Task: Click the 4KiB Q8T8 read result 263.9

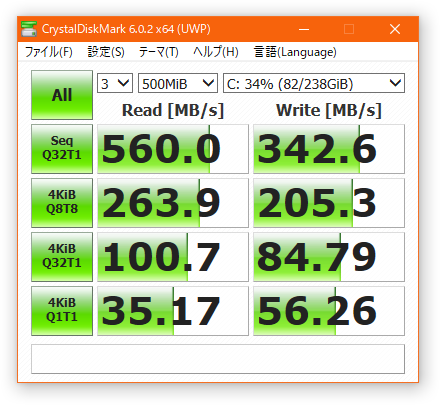Action: [173, 203]
